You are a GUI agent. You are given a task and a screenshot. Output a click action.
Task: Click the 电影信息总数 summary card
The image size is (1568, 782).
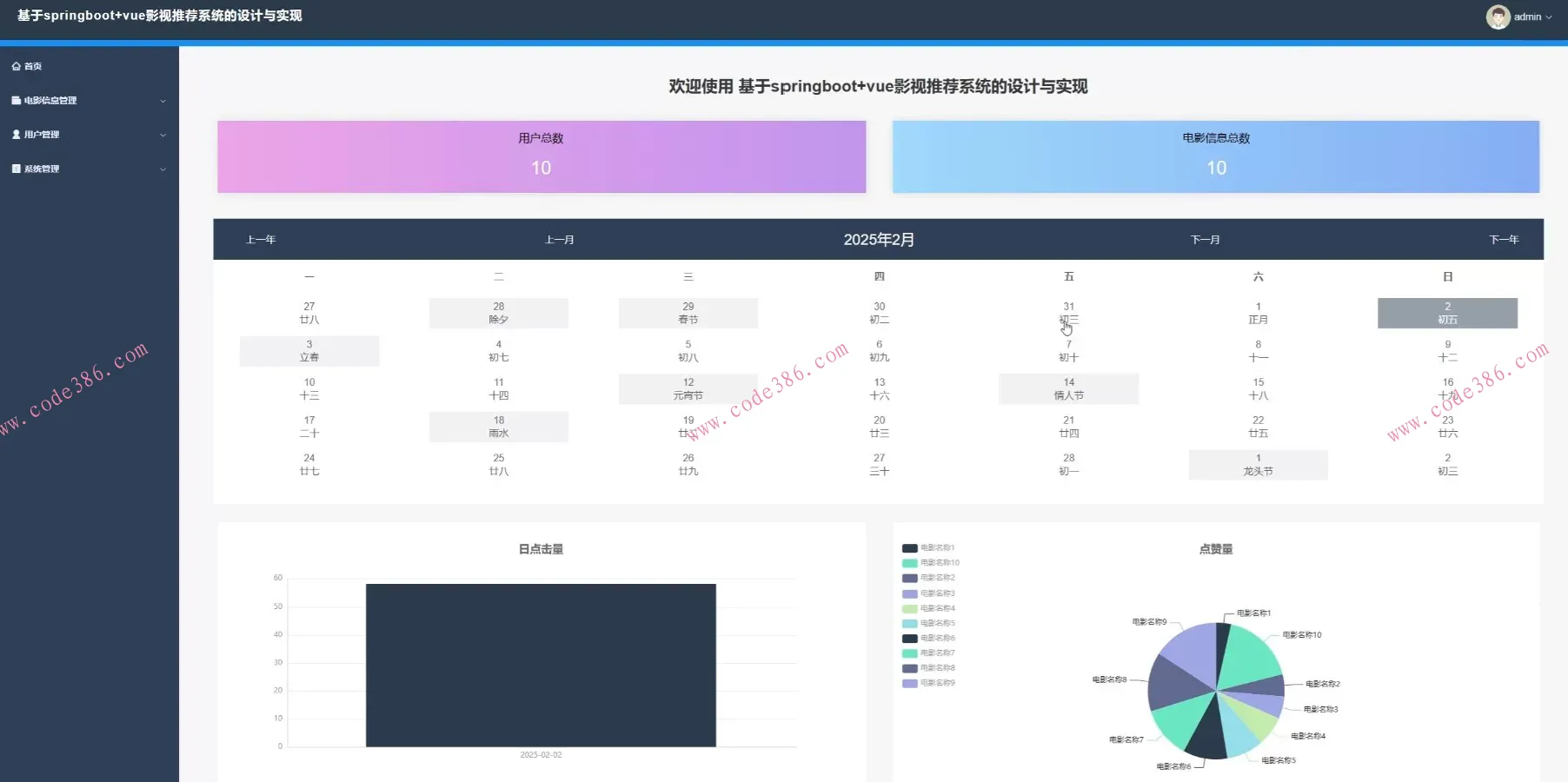1216,156
